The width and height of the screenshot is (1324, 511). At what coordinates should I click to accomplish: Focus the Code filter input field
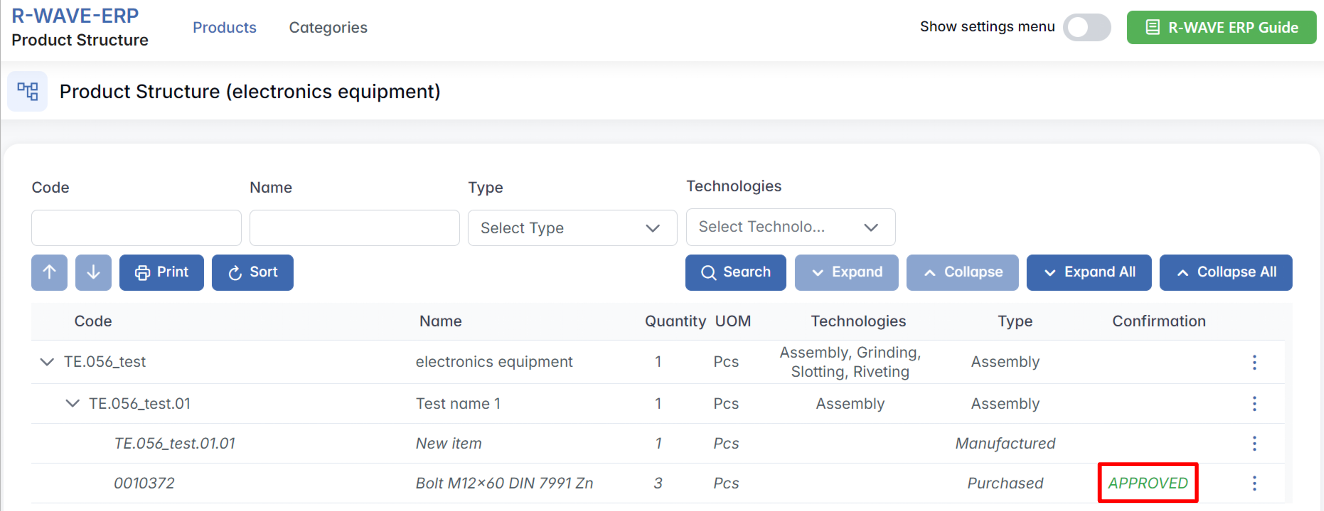click(136, 228)
